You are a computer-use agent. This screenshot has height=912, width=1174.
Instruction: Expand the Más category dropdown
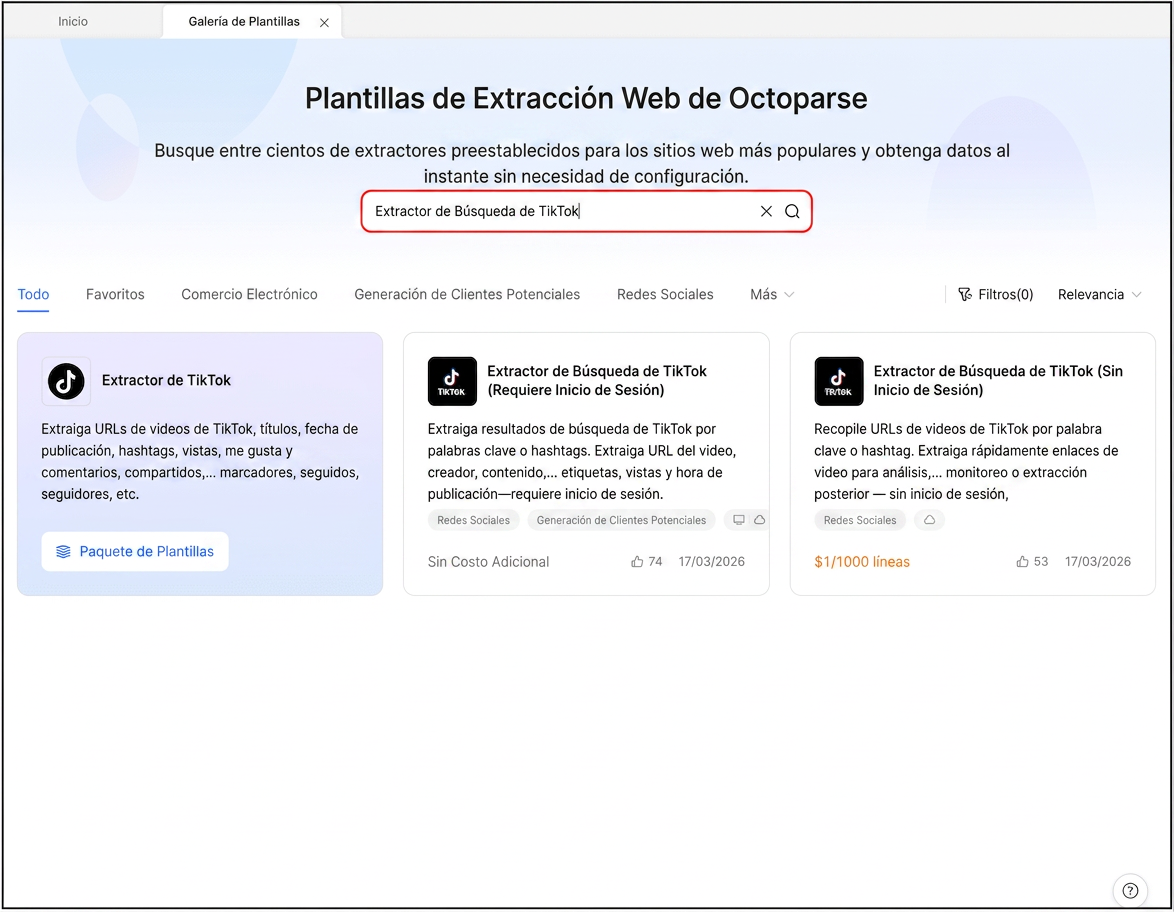tap(772, 294)
